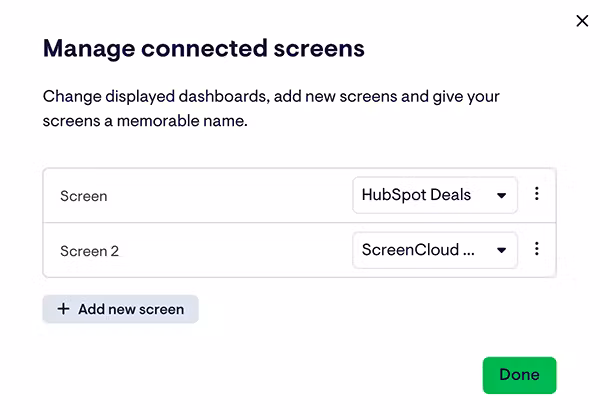Viewport: 600px width, 420px height.
Task: Click the caret arrow on HubSpot Deals dropdown
Action: (501, 196)
